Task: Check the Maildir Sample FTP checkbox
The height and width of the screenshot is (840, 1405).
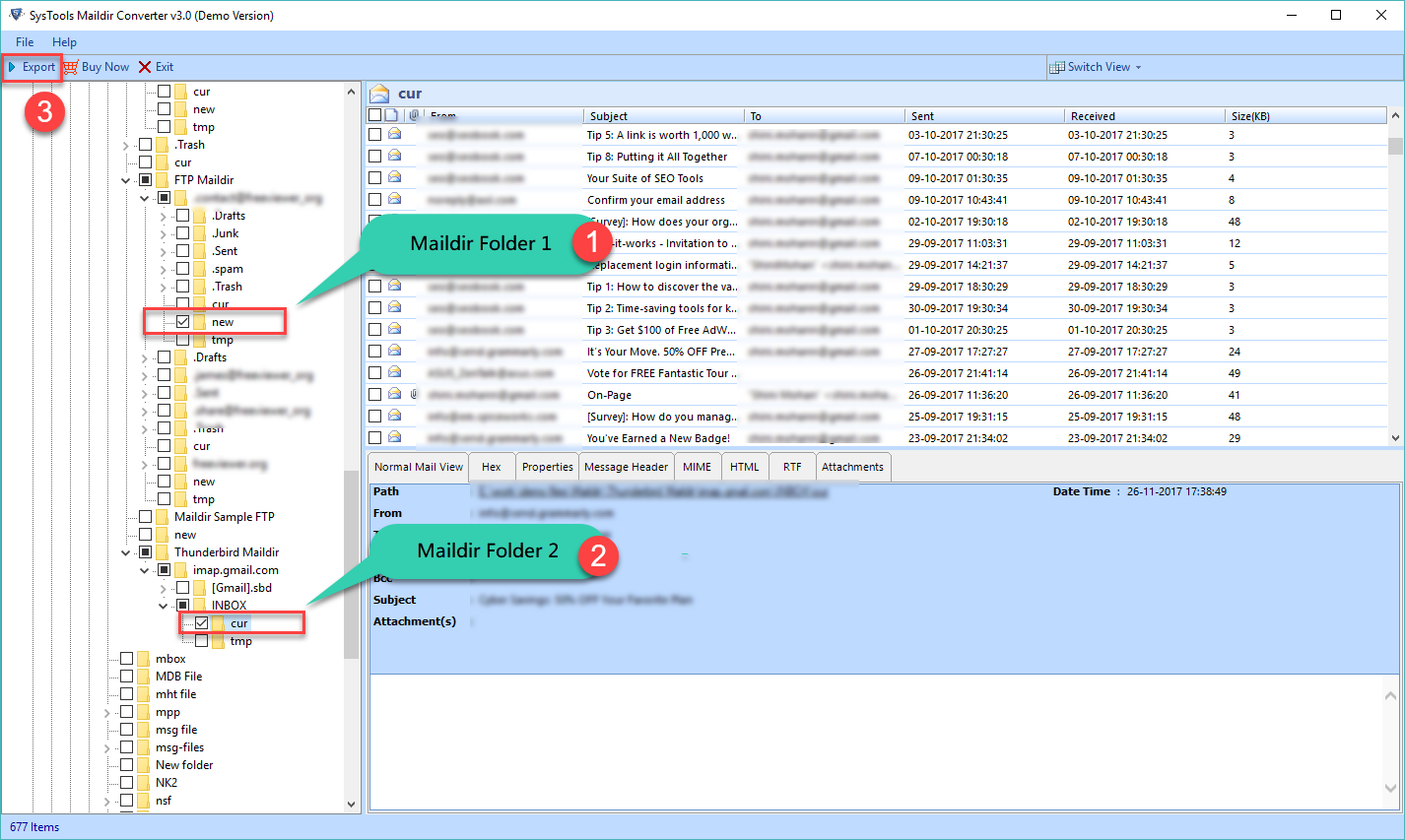Action: tap(146, 517)
